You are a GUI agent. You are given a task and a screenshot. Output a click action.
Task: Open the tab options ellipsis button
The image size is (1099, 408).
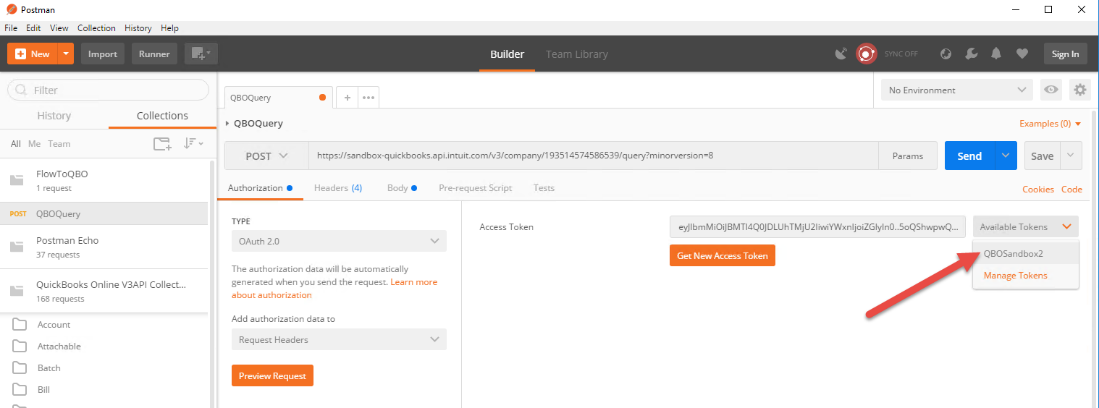[369, 98]
